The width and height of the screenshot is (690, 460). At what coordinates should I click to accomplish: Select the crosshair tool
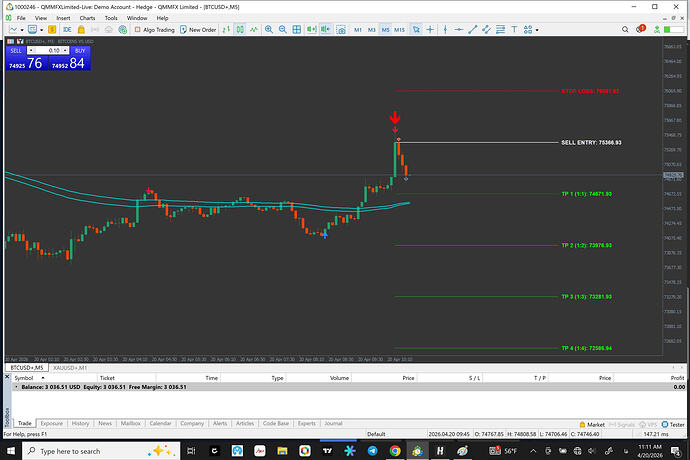pyautogui.click(x=430, y=29)
